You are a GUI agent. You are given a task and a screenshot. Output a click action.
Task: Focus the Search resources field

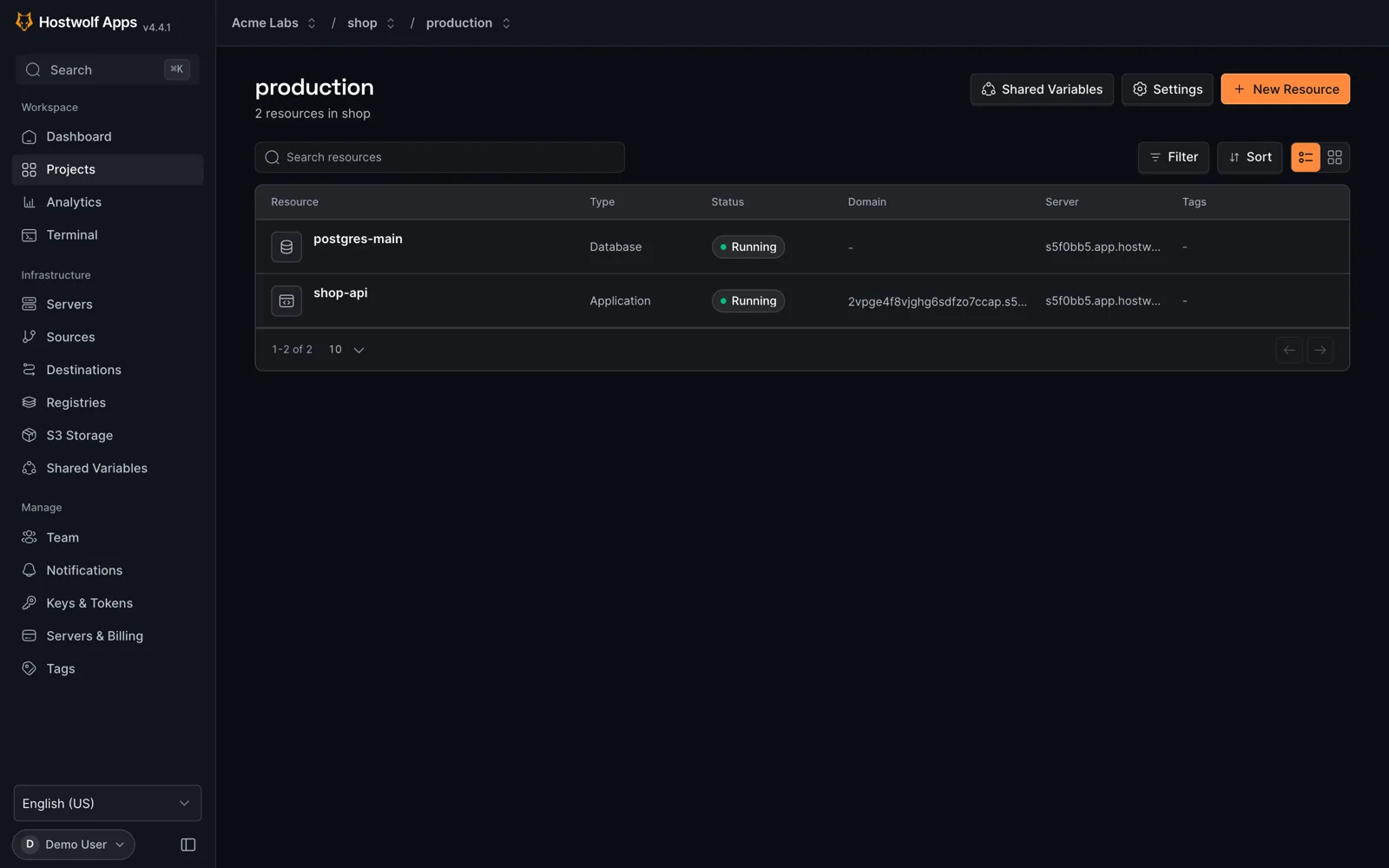(x=439, y=157)
